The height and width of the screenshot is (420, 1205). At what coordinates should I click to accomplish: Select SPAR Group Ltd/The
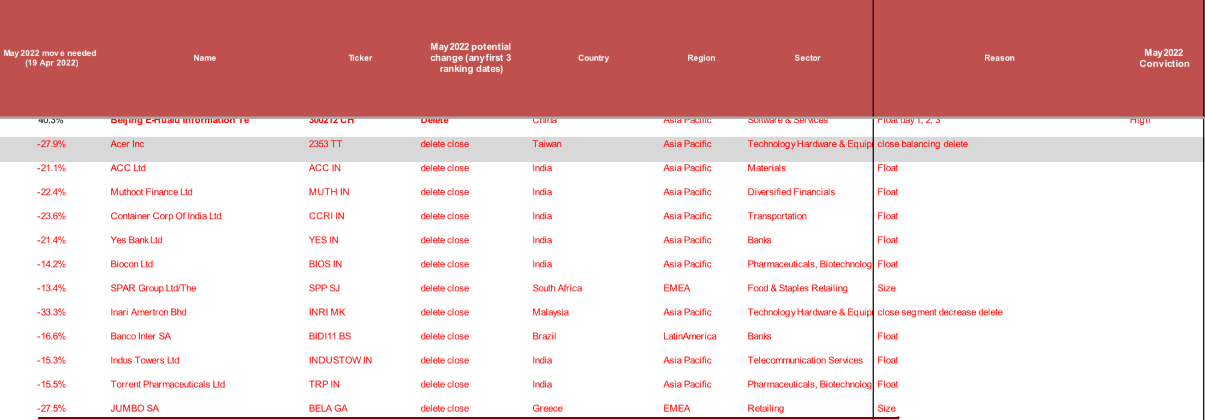click(153, 288)
